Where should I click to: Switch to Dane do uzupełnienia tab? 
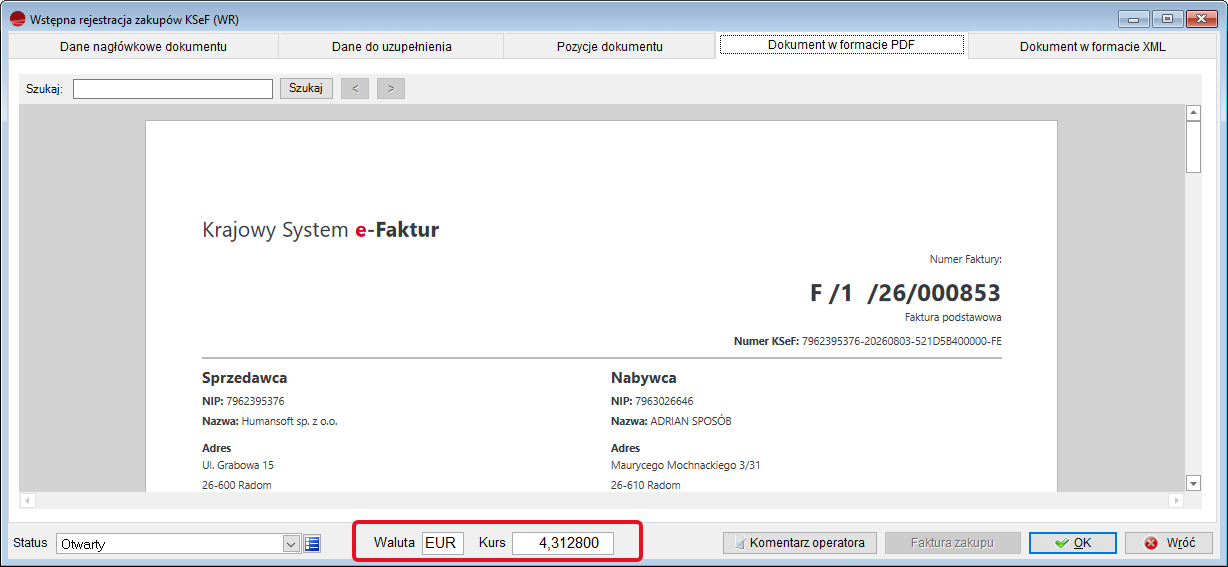(391, 46)
